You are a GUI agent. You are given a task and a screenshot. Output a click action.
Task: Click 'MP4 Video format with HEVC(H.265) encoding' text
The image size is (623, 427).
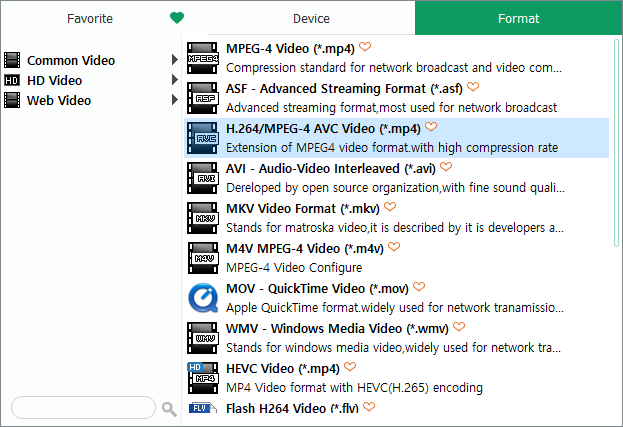click(354, 388)
